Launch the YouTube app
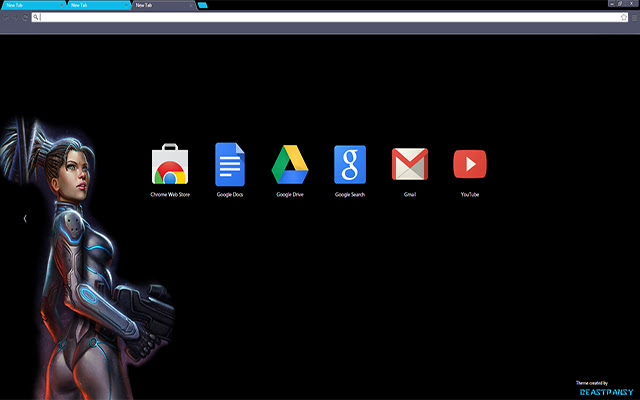640x400 pixels. (470, 164)
